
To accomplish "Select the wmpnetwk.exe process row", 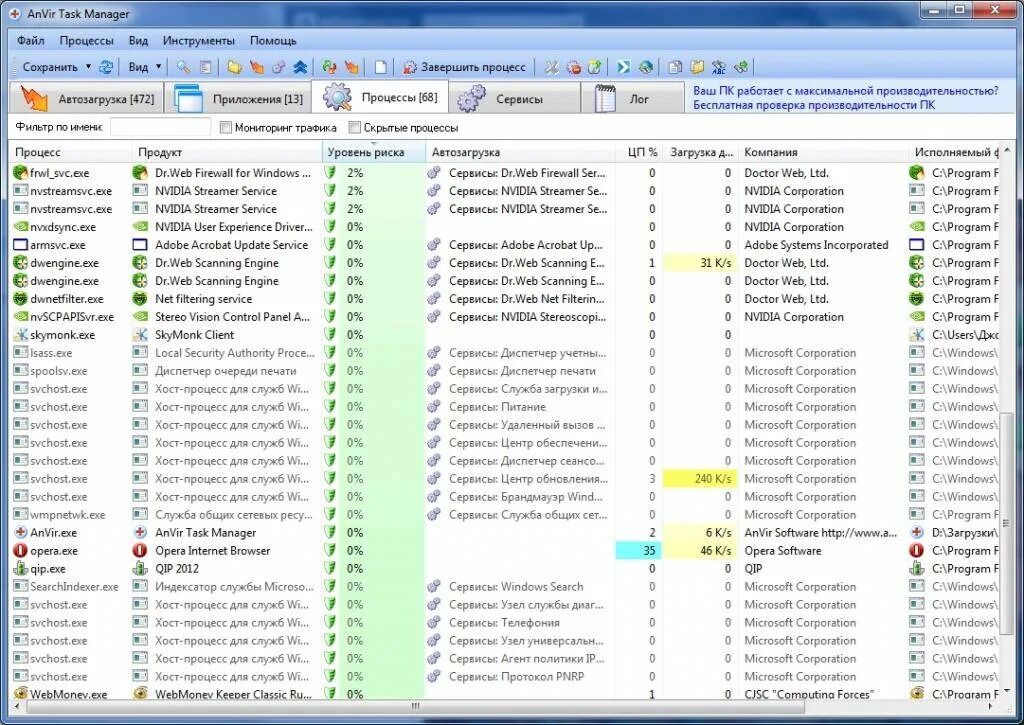I will click(505, 515).
